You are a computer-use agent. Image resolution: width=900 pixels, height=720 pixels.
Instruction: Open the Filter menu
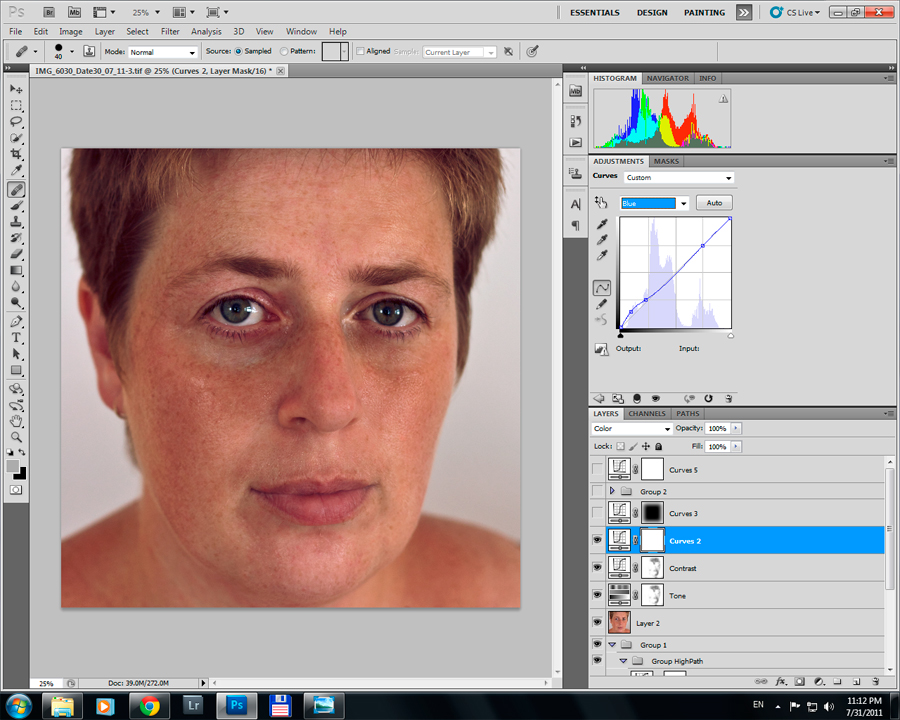click(x=170, y=32)
